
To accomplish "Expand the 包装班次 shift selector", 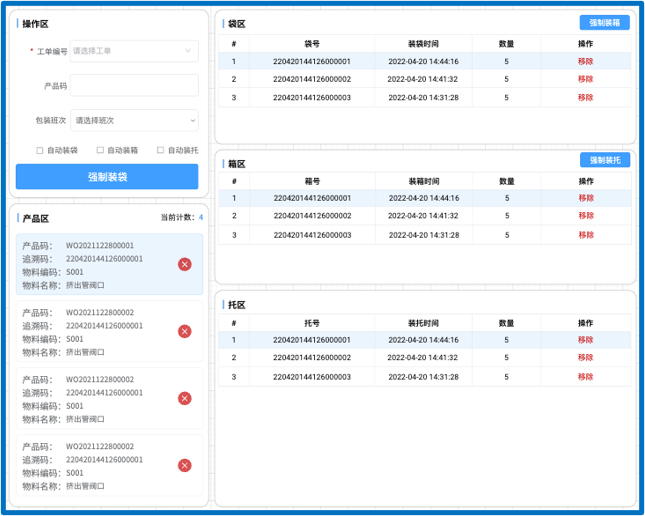I will (134, 120).
